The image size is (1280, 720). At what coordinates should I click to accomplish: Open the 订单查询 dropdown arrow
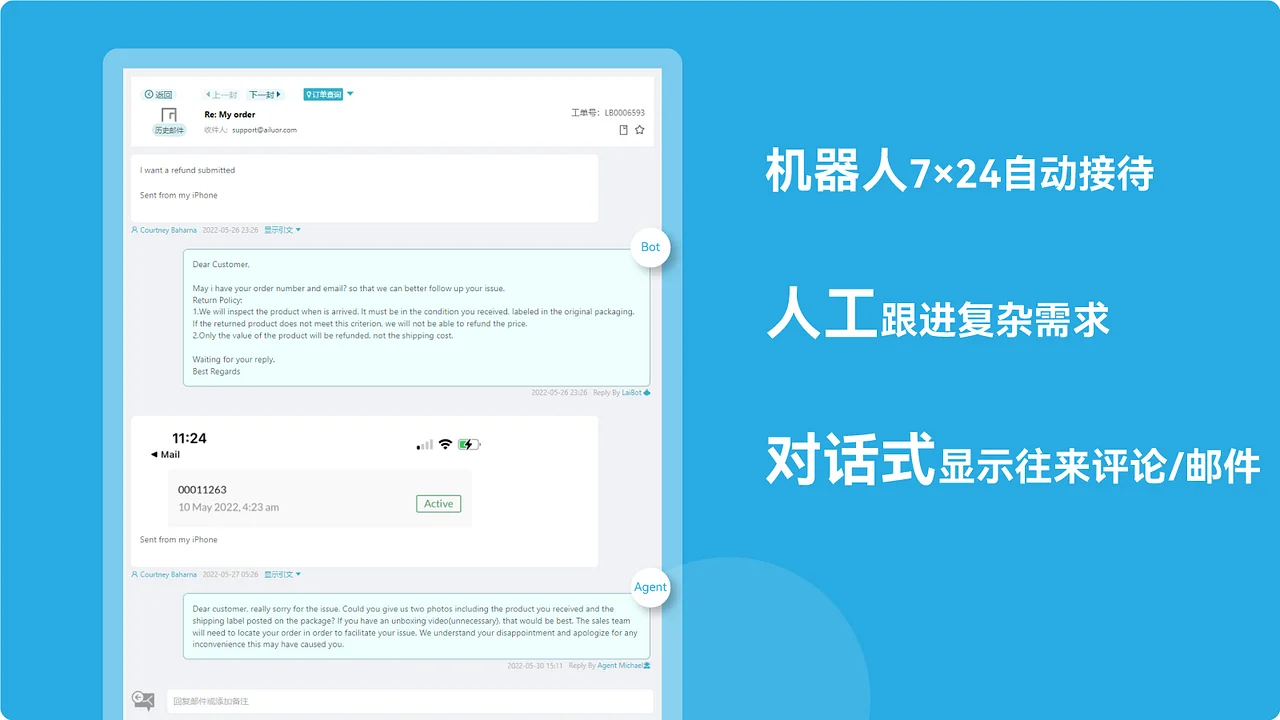[x=350, y=94]
